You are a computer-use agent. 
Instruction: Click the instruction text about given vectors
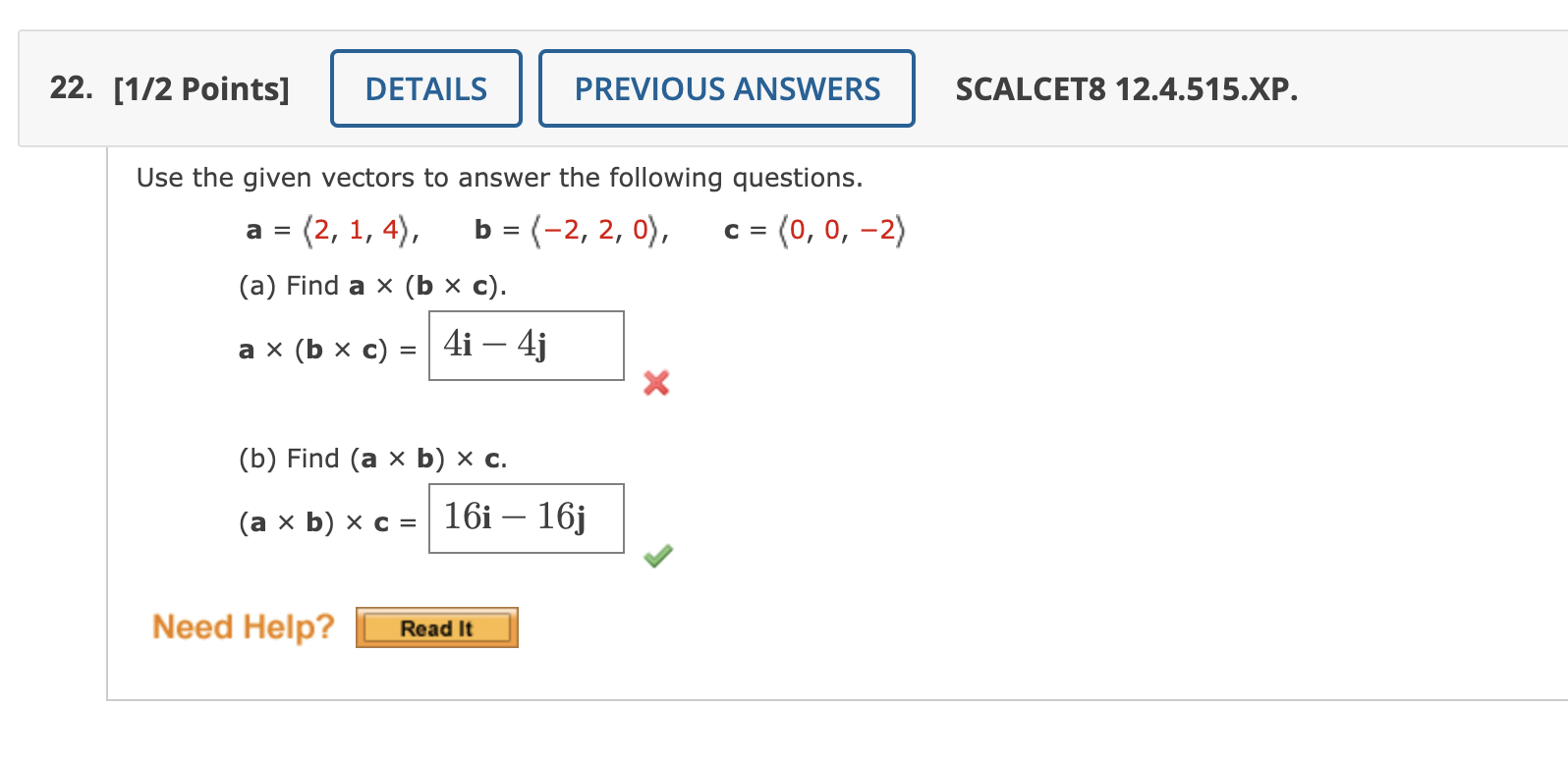pyautogui.click(x=500, y=178)
